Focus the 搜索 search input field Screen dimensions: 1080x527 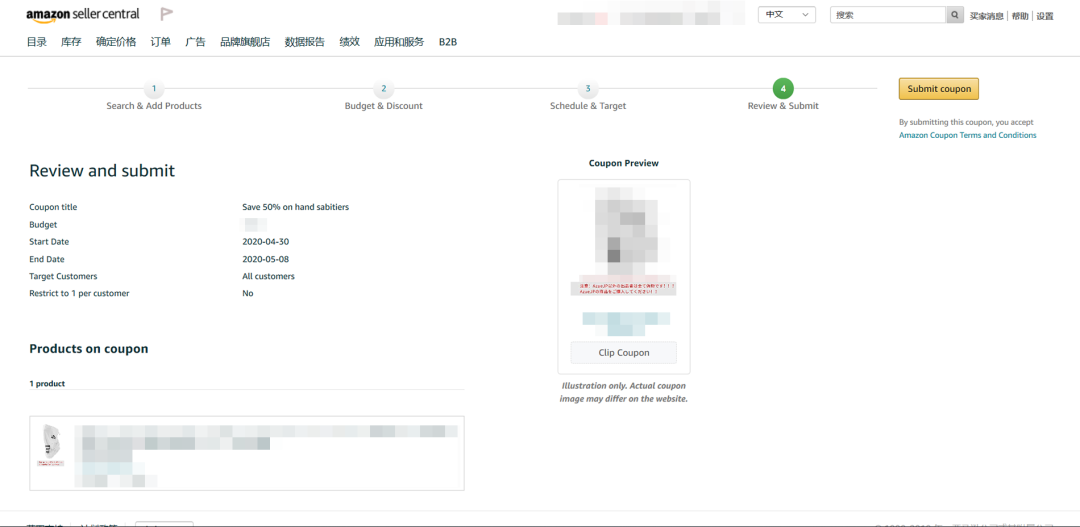coord(887,15)
